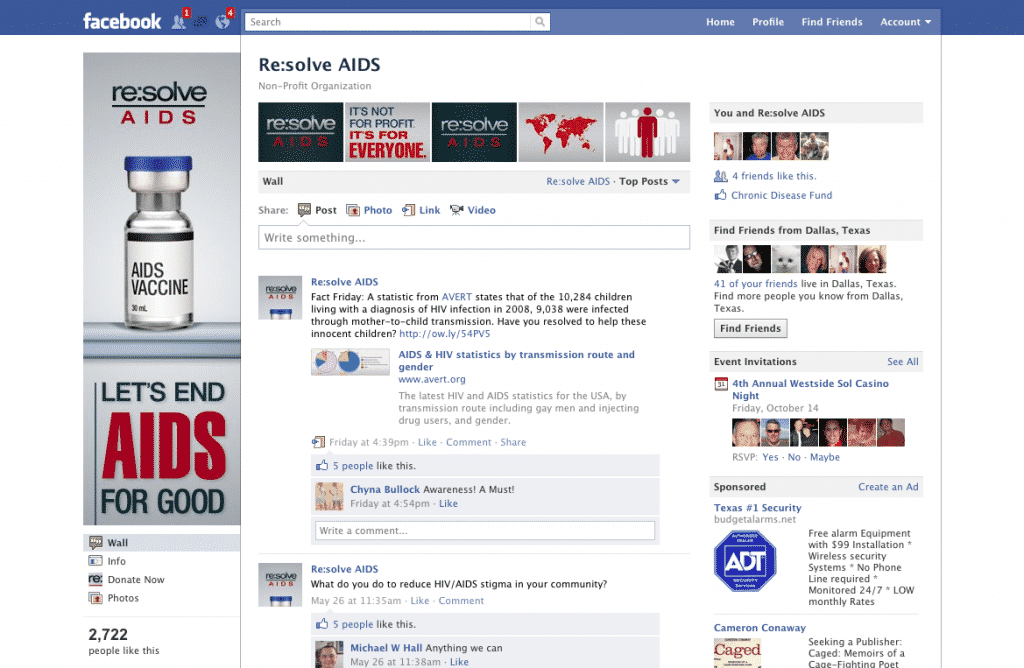Click the globe notifications icon

[x=223, y=21]
